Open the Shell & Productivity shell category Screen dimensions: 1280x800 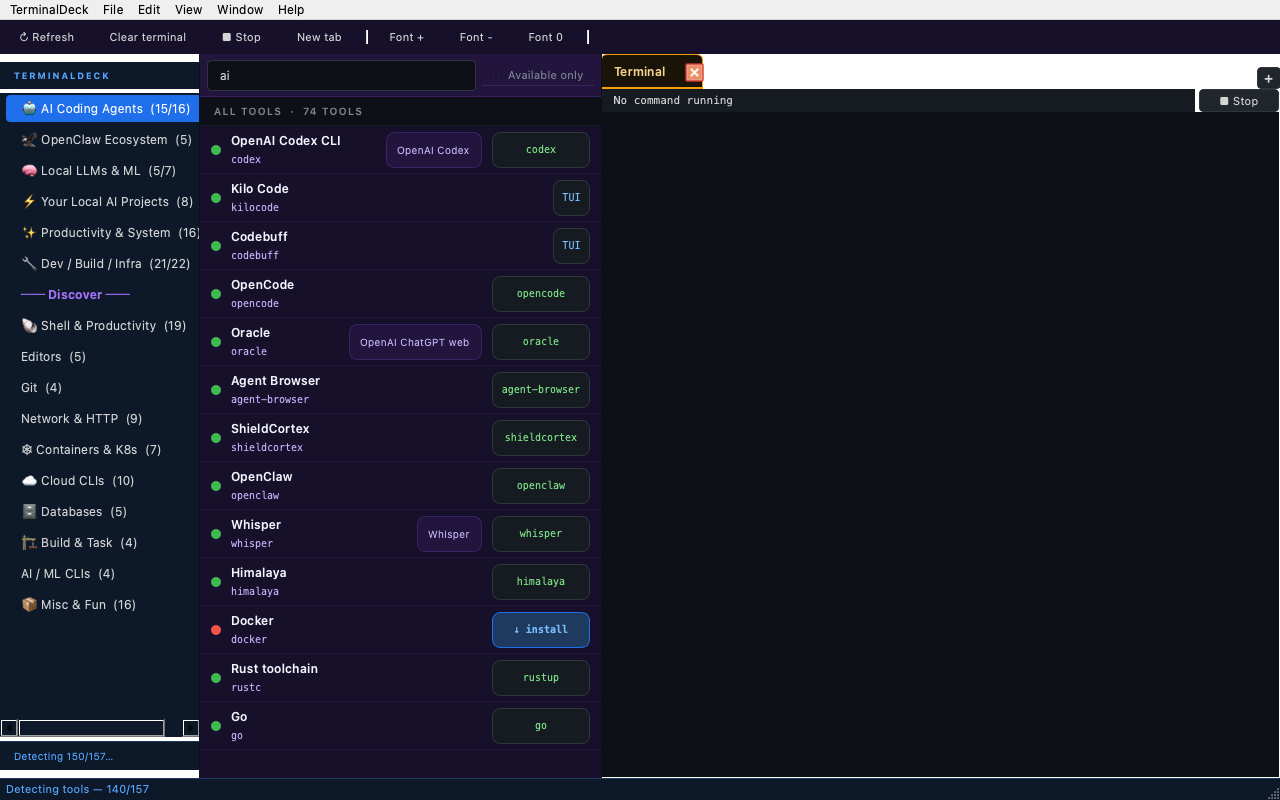(x=100, y=326)
